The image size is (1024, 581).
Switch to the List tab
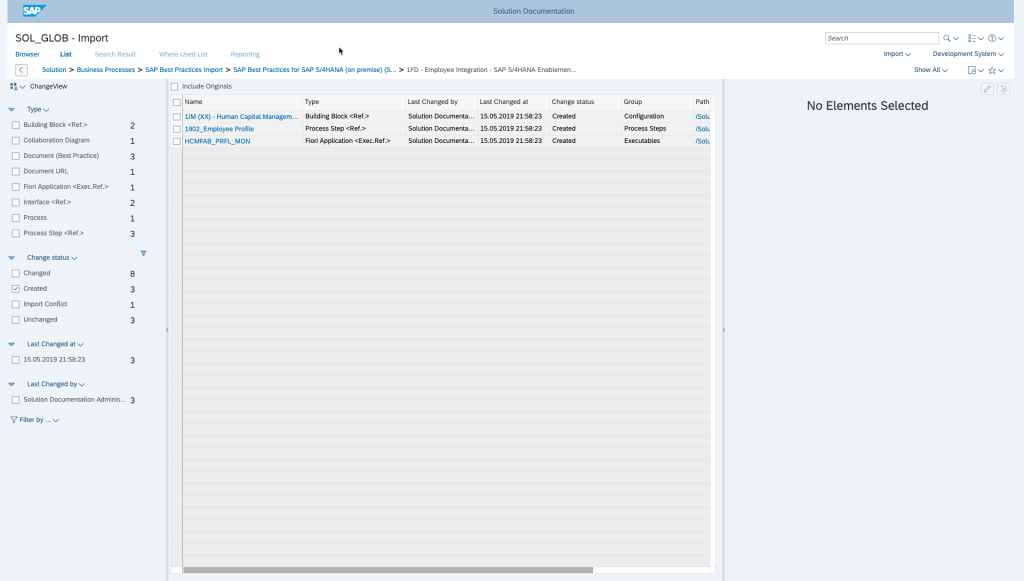(66, 54)
